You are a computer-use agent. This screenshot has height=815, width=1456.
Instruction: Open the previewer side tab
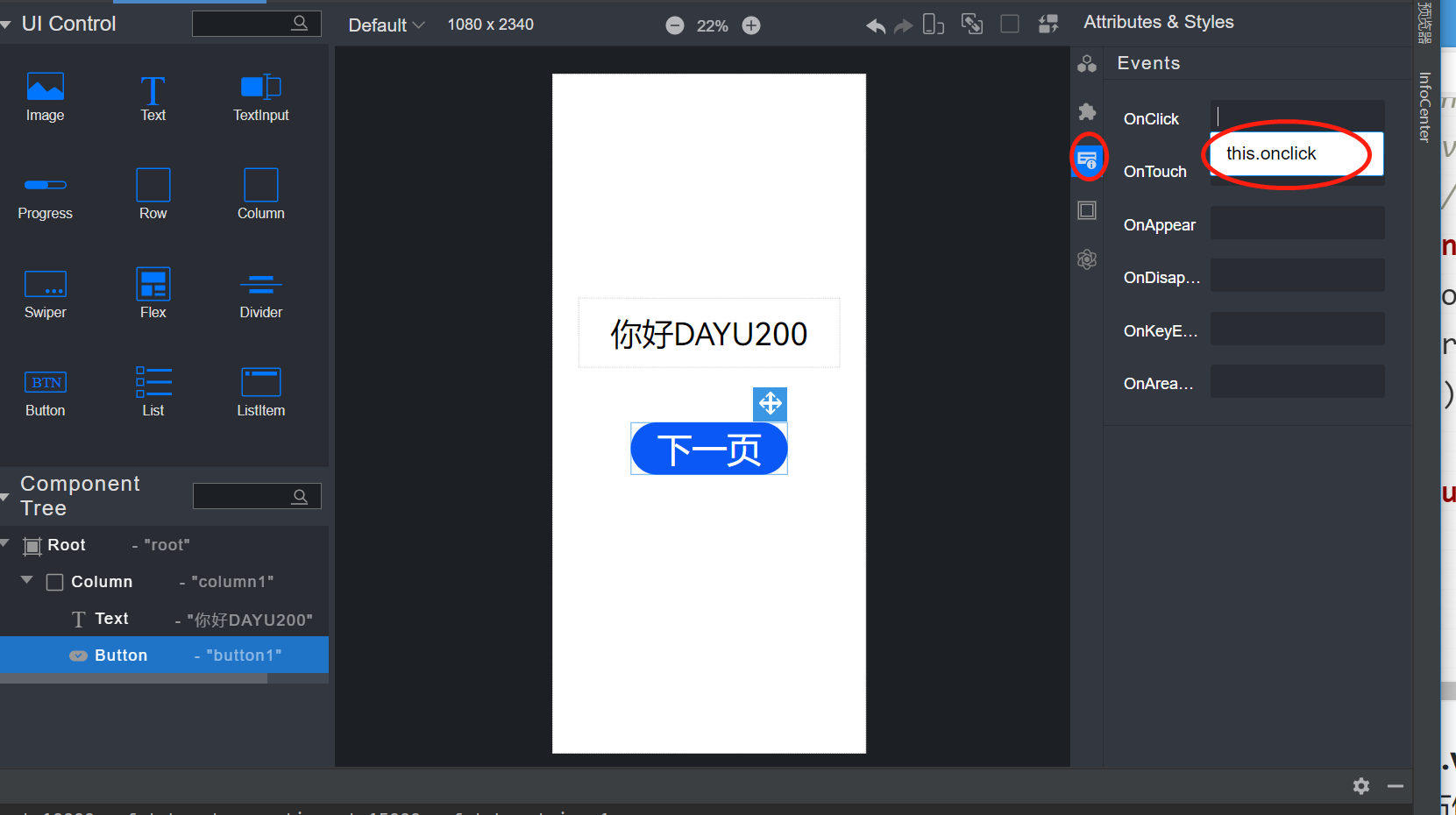coord(1425,23)
